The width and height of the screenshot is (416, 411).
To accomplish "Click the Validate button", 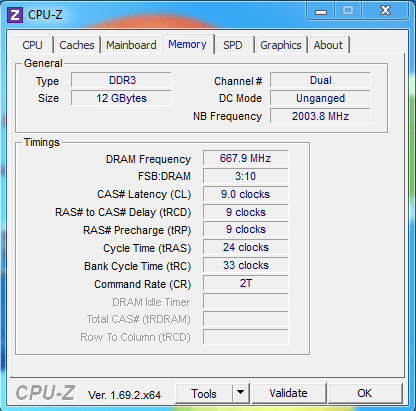I will (x=289, y=393).
